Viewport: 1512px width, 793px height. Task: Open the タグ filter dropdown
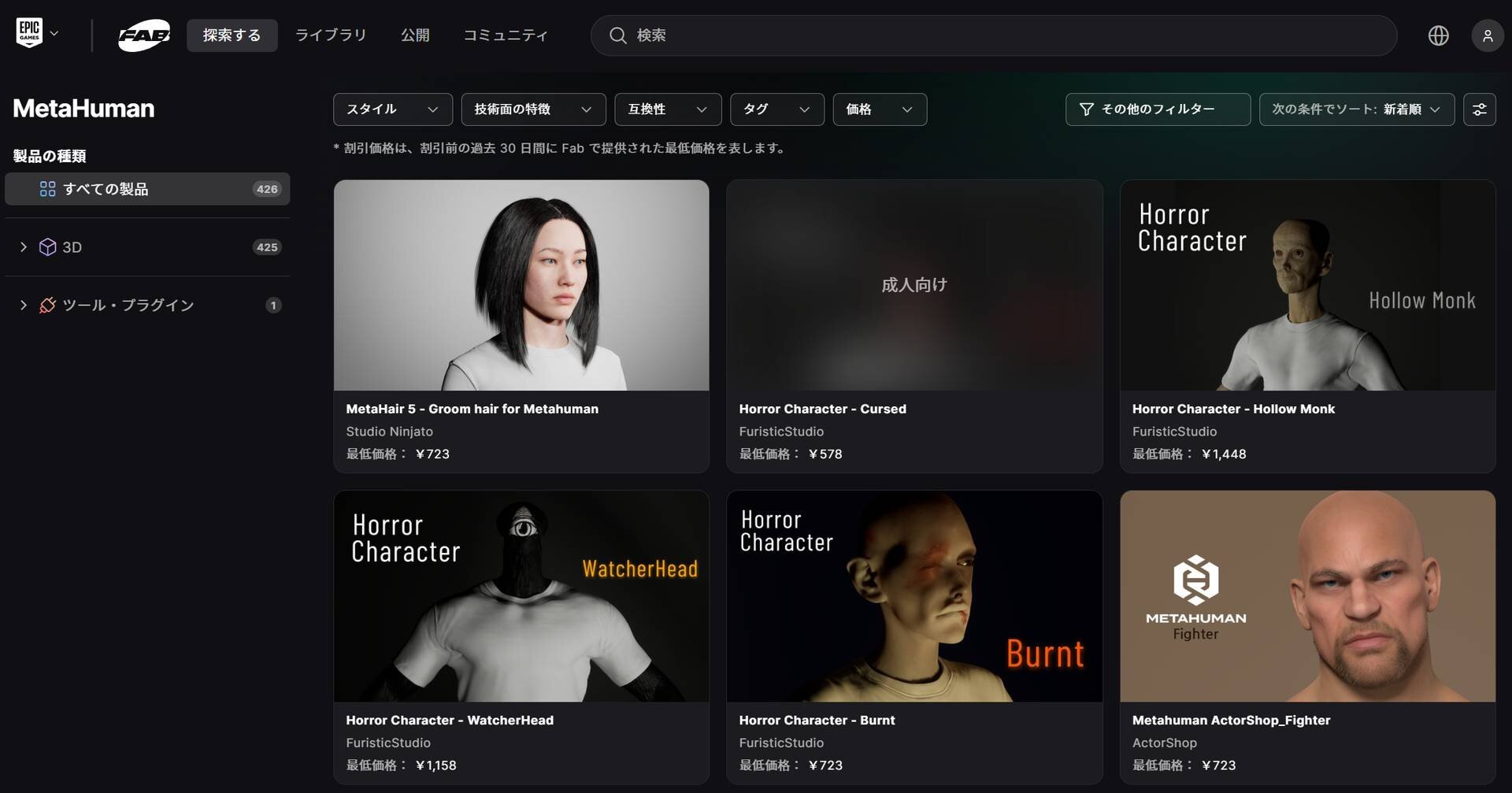tap(777, 109)
